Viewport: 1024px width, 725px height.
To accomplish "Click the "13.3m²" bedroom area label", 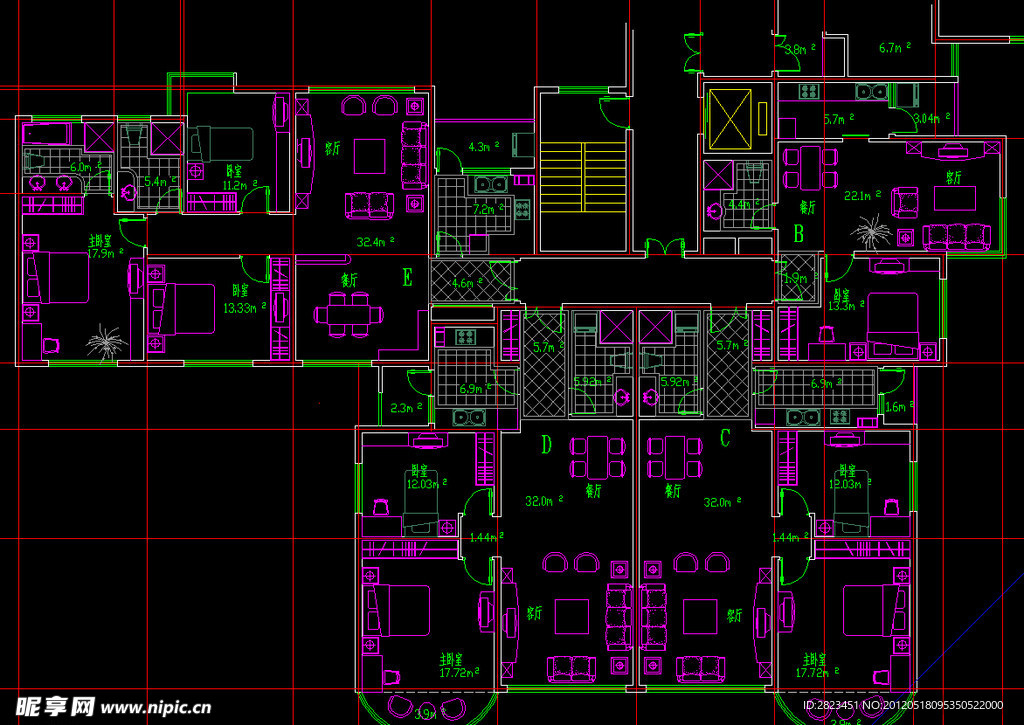I will click(847, 306).
